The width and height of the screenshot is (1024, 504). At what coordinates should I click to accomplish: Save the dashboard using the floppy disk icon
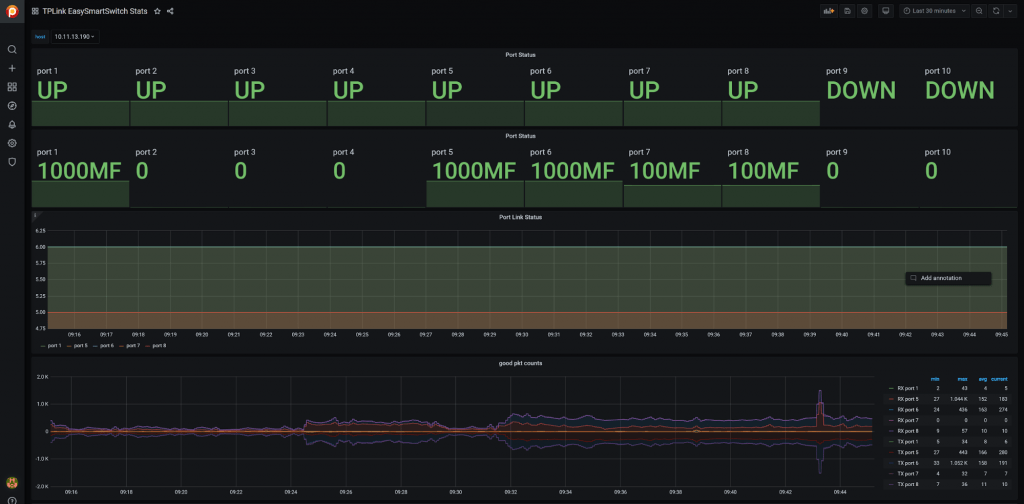coord(847,11)
